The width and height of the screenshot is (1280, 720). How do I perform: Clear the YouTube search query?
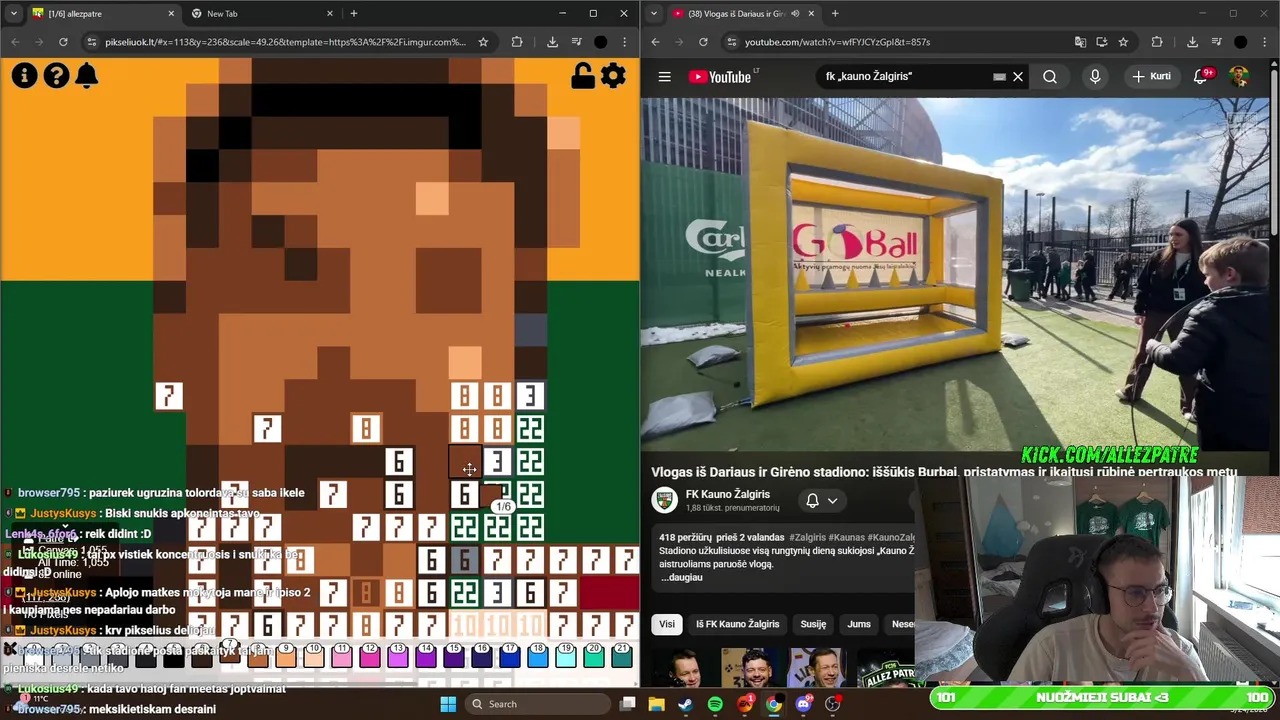click(x=1018, y=77)
